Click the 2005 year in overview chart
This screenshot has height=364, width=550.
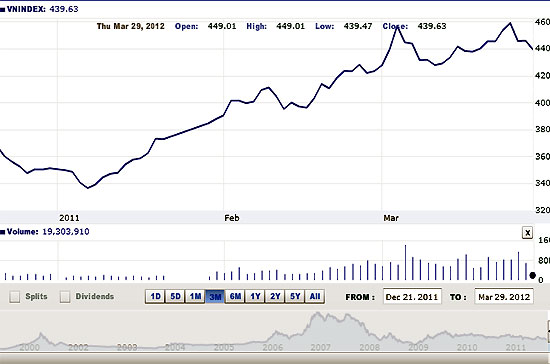[224, 347]
